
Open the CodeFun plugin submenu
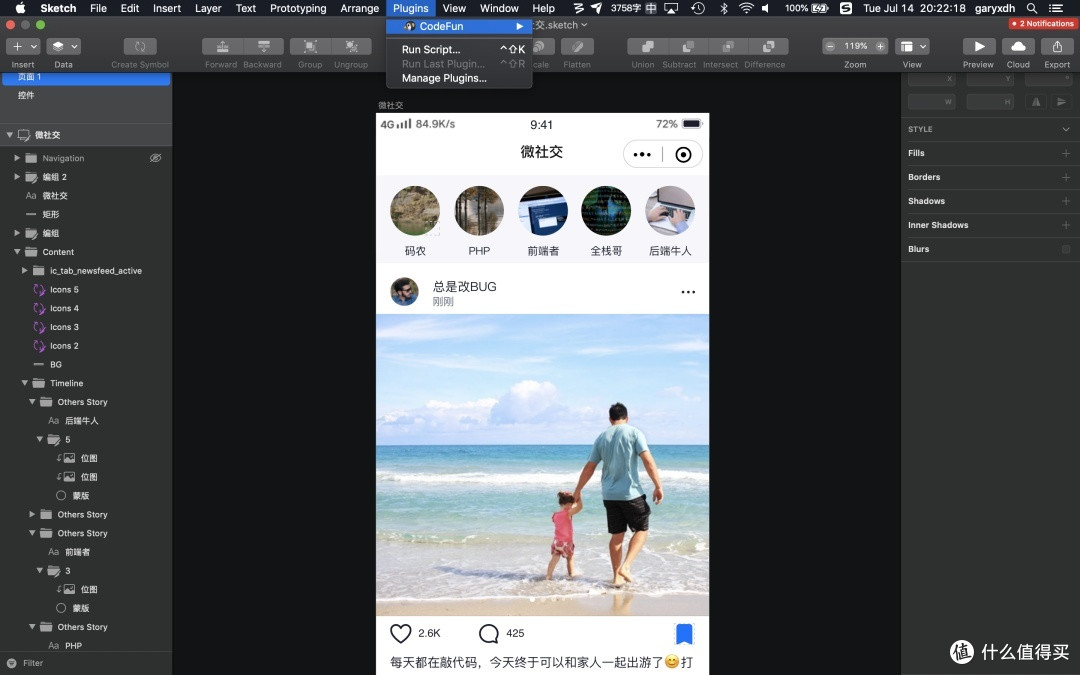click(x=459, y=26)
